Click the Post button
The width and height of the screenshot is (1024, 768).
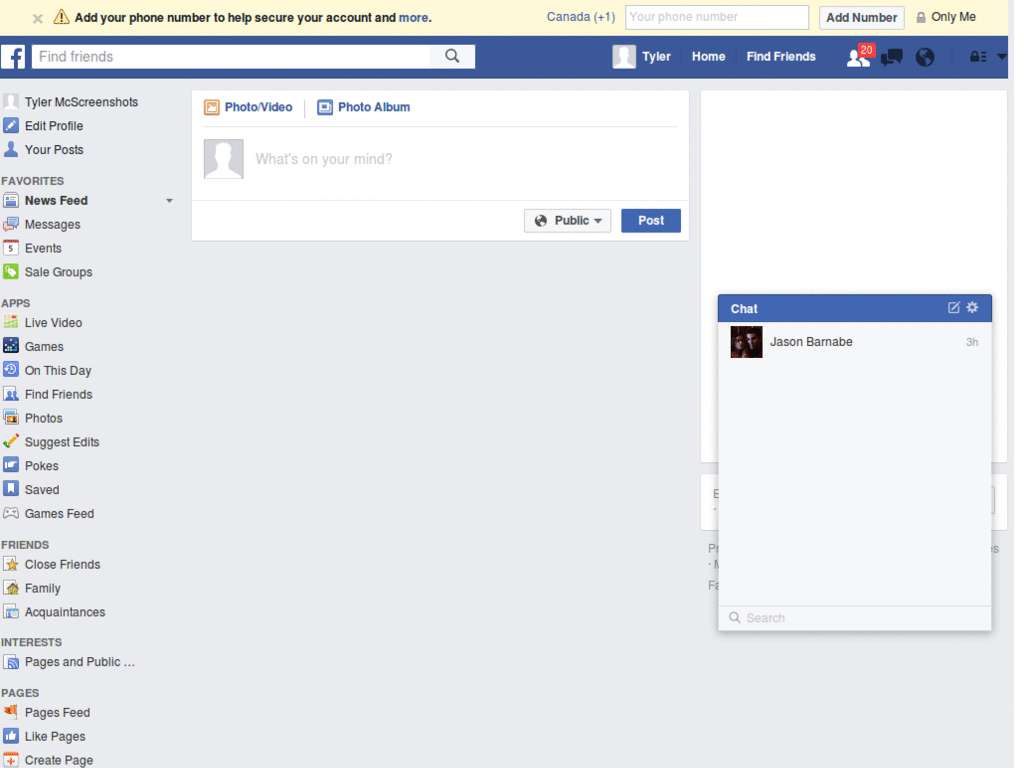point(650,221)
